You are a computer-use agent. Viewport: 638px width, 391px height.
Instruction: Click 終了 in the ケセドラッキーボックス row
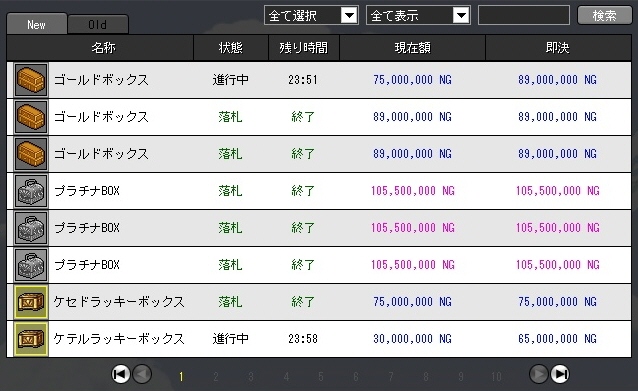[303, 302]
